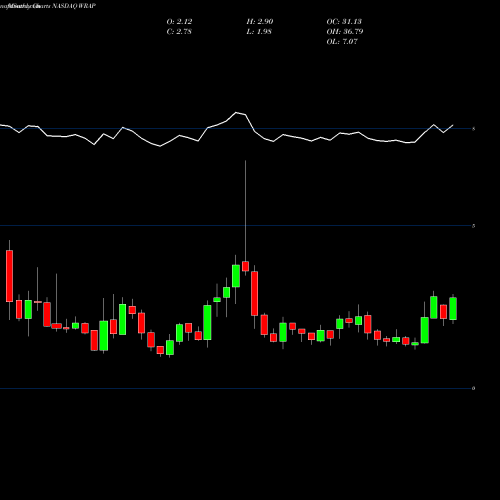The height and width of the screenshot is (500, 500).
Task: Select the close value C: 2.78
Action: point(179,32)
